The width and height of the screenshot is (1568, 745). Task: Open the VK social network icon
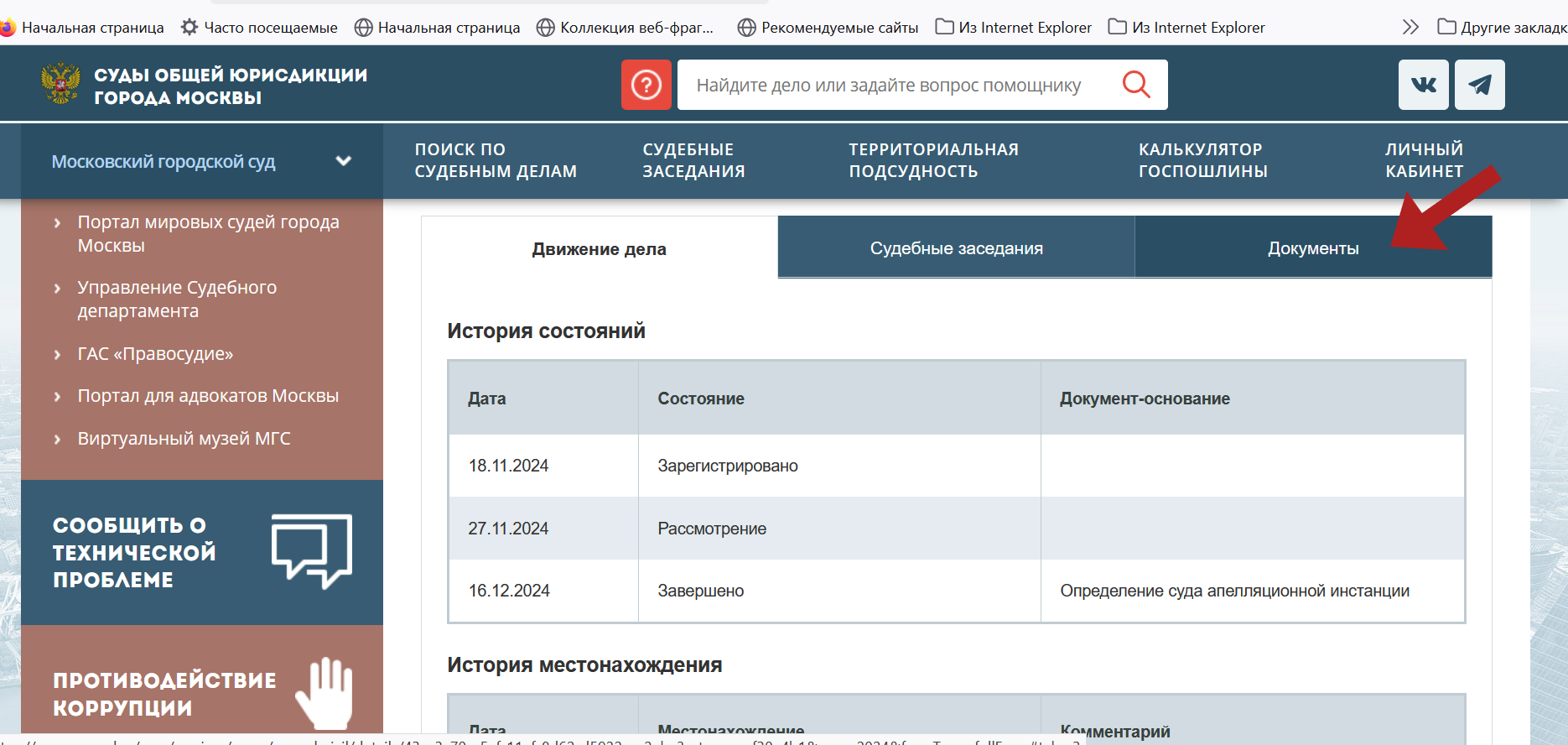(1424, 85)
